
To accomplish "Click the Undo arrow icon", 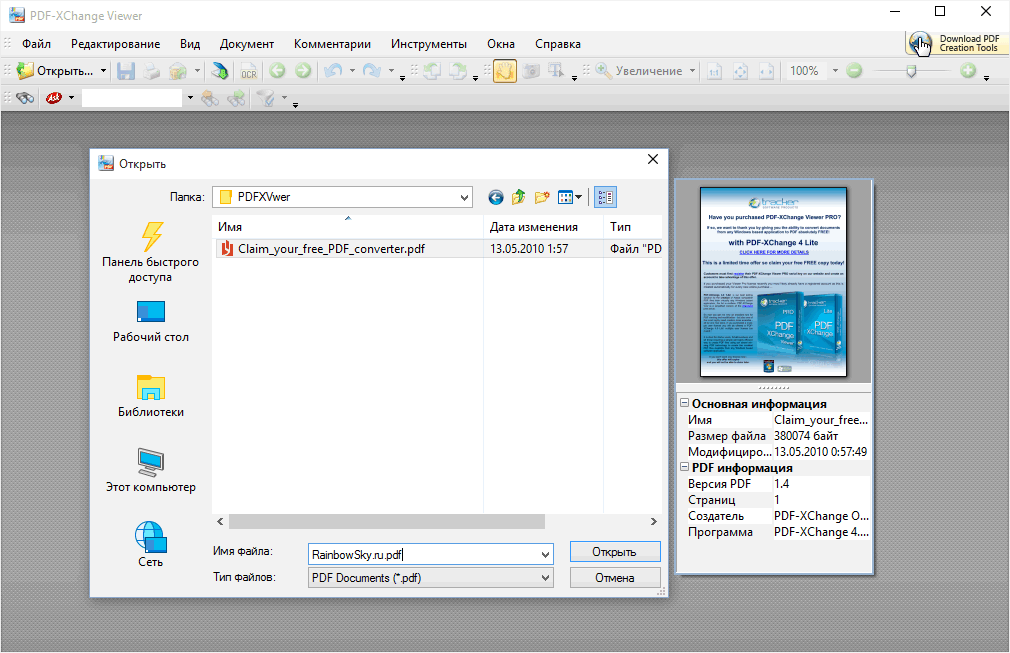I will pos(333,70).
